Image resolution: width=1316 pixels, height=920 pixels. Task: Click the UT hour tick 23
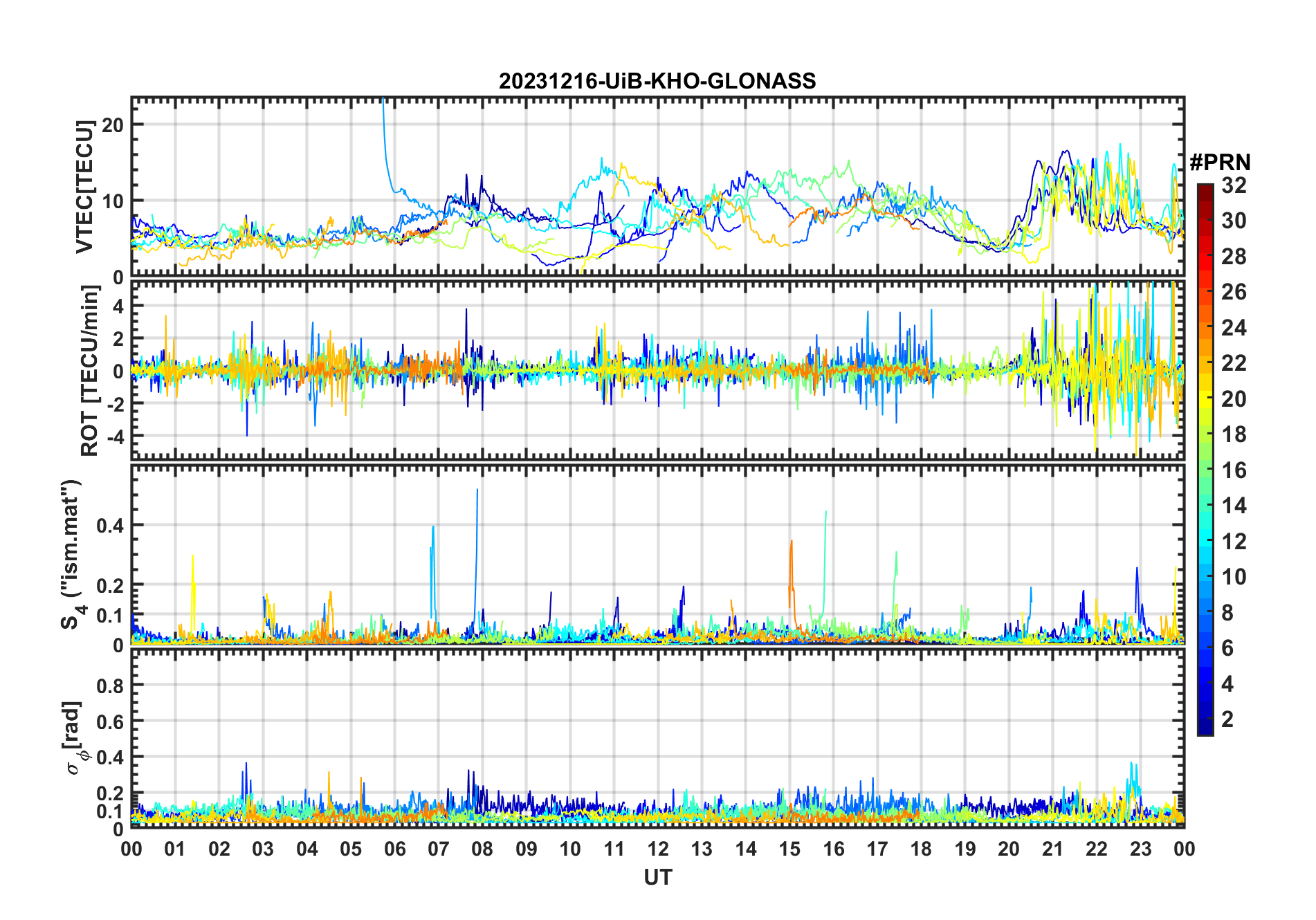tap(1141, 849)
